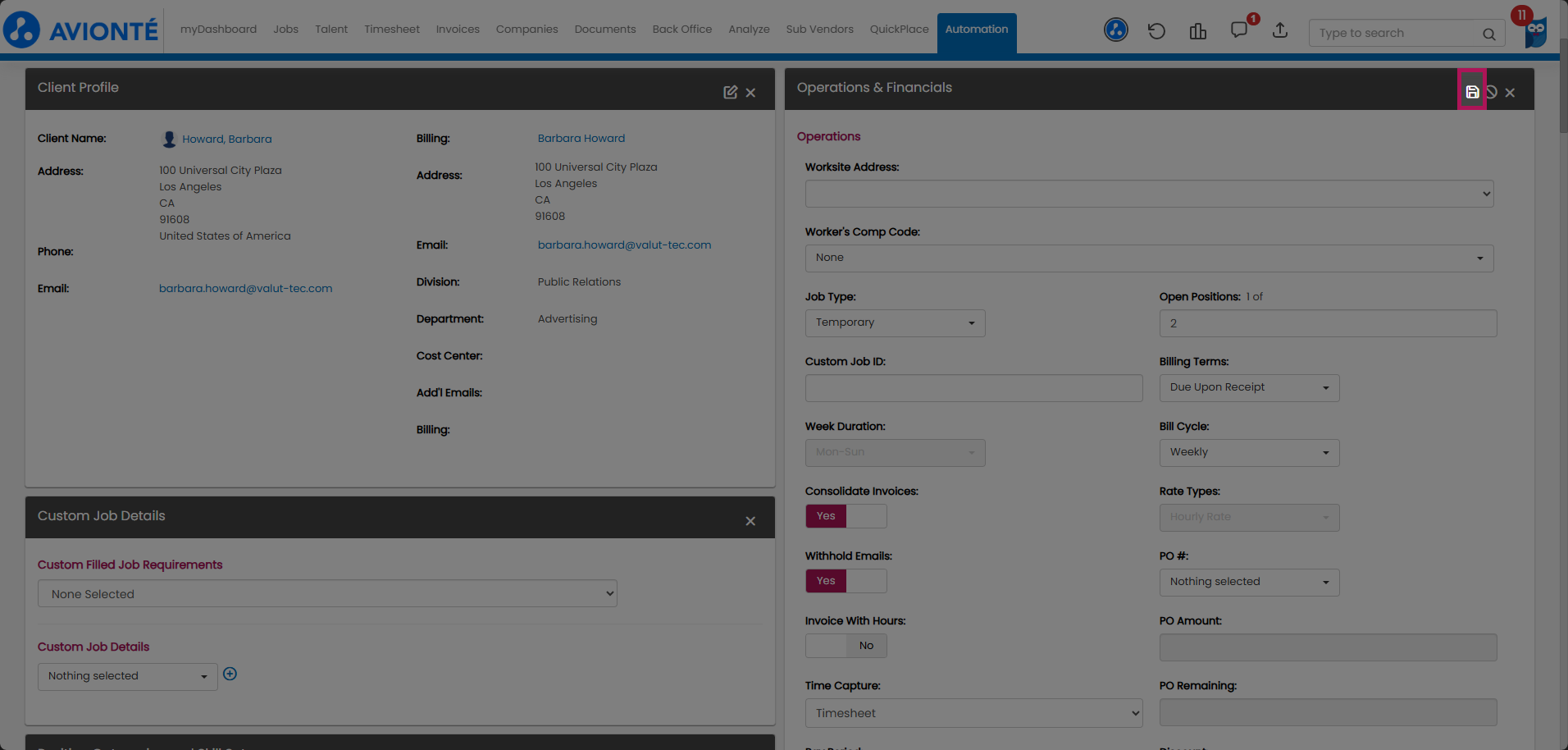Click the cancel icon in Operations & Financials header
Screen dimensions: 1568x750
click(x=1492, y=93)
